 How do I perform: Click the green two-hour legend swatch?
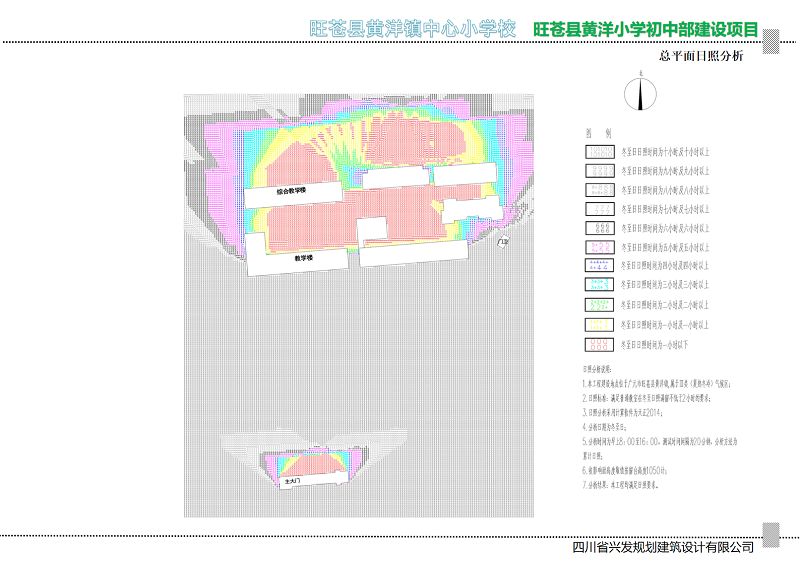point(599,305)
